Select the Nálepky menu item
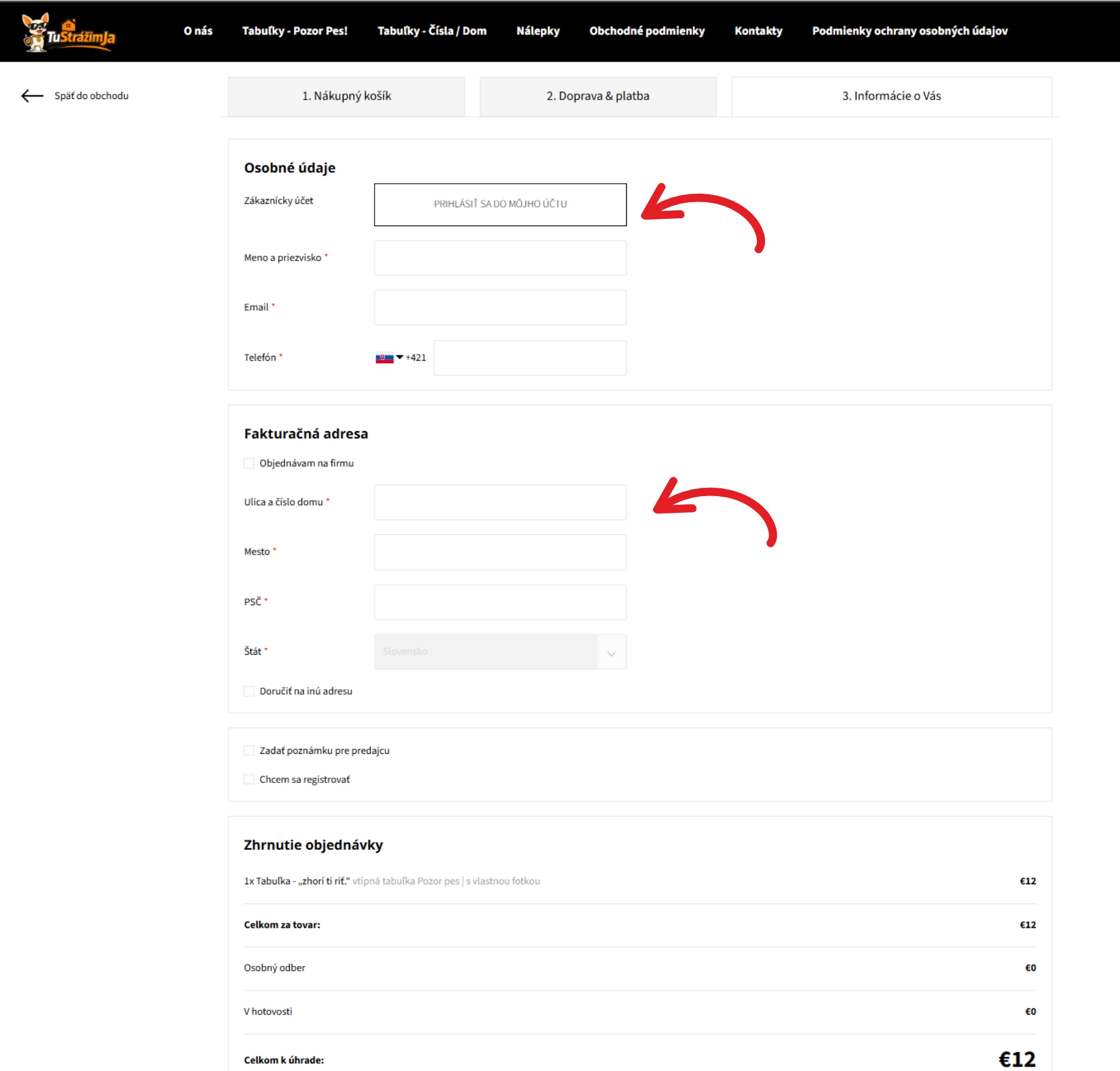 pyautogui.click(x=538, y=31)
